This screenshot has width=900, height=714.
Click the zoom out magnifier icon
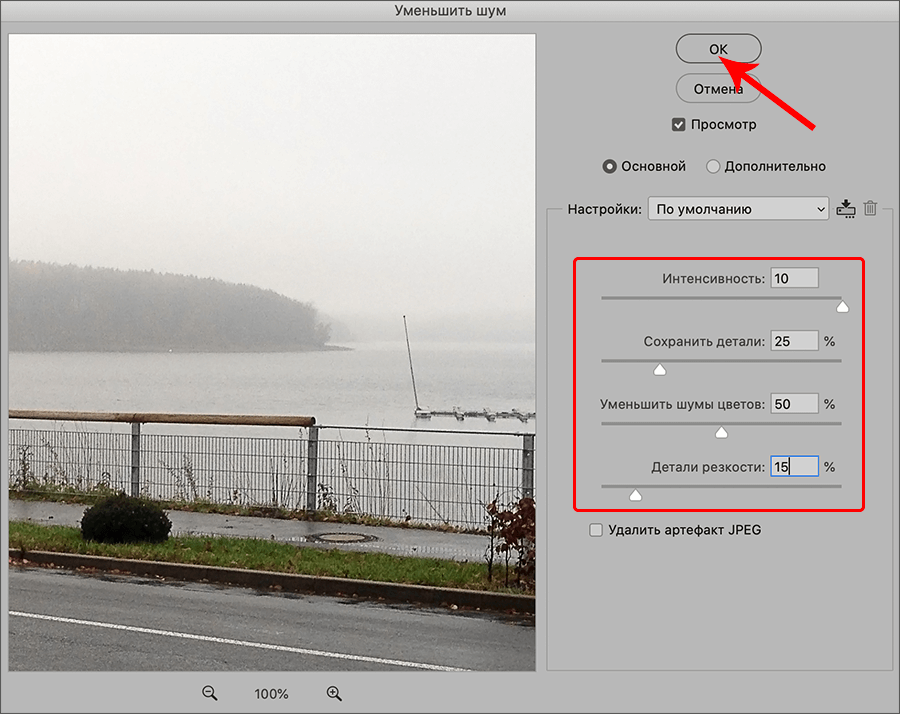210,693
